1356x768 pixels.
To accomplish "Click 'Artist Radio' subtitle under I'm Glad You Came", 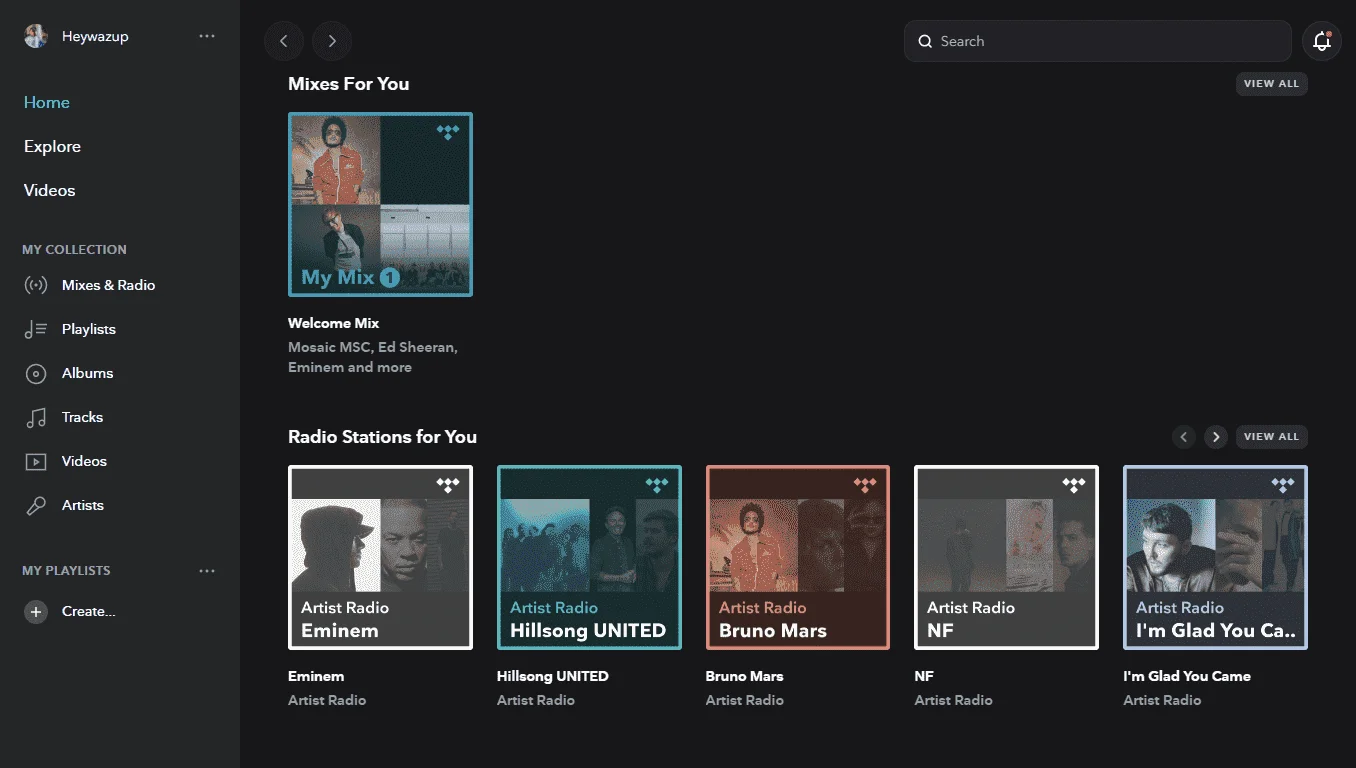I will pyautogui.click(x=1162, y=700).
